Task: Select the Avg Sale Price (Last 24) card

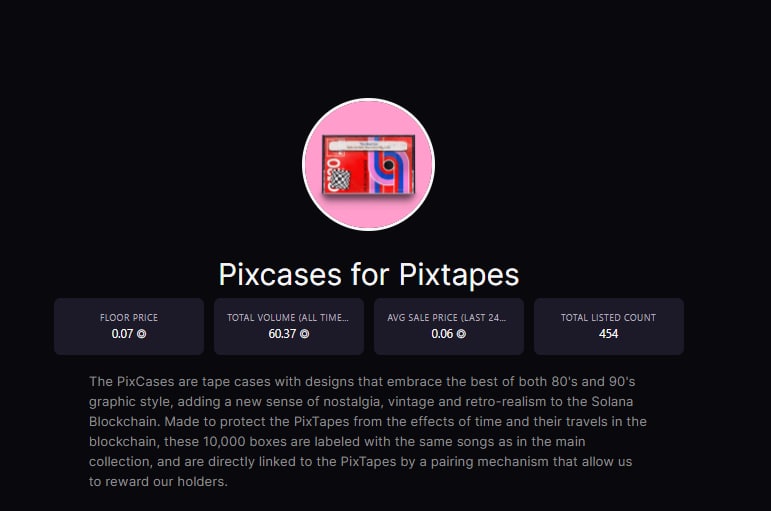Action: tap(449, 326)
